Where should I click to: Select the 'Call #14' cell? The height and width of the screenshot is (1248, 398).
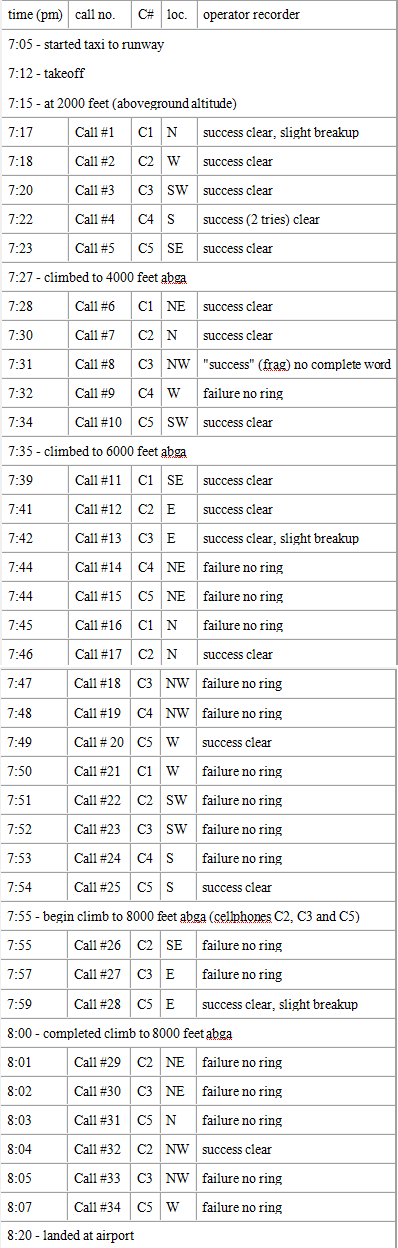click(x=99, y=567)
